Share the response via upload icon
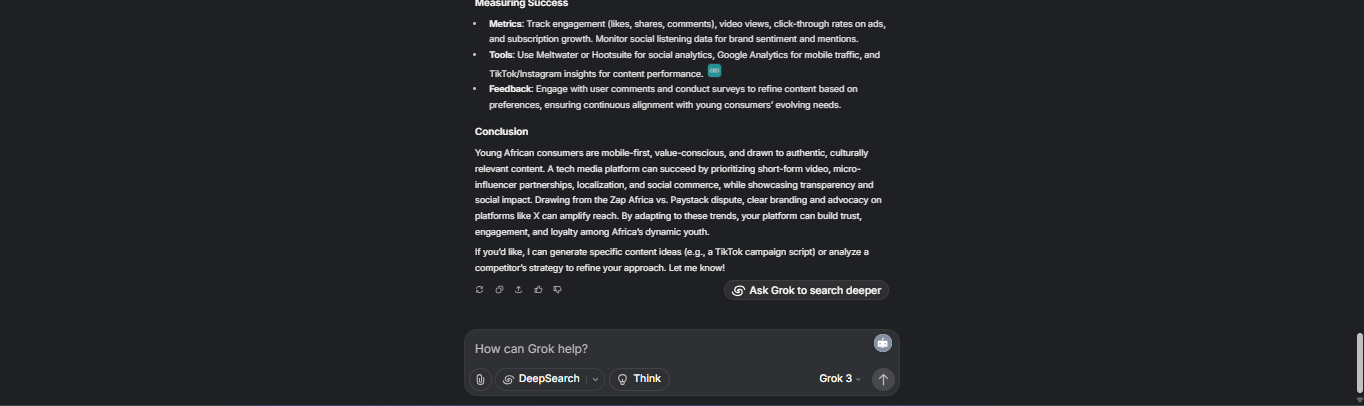1364x406 pixels. coord(518,289)
